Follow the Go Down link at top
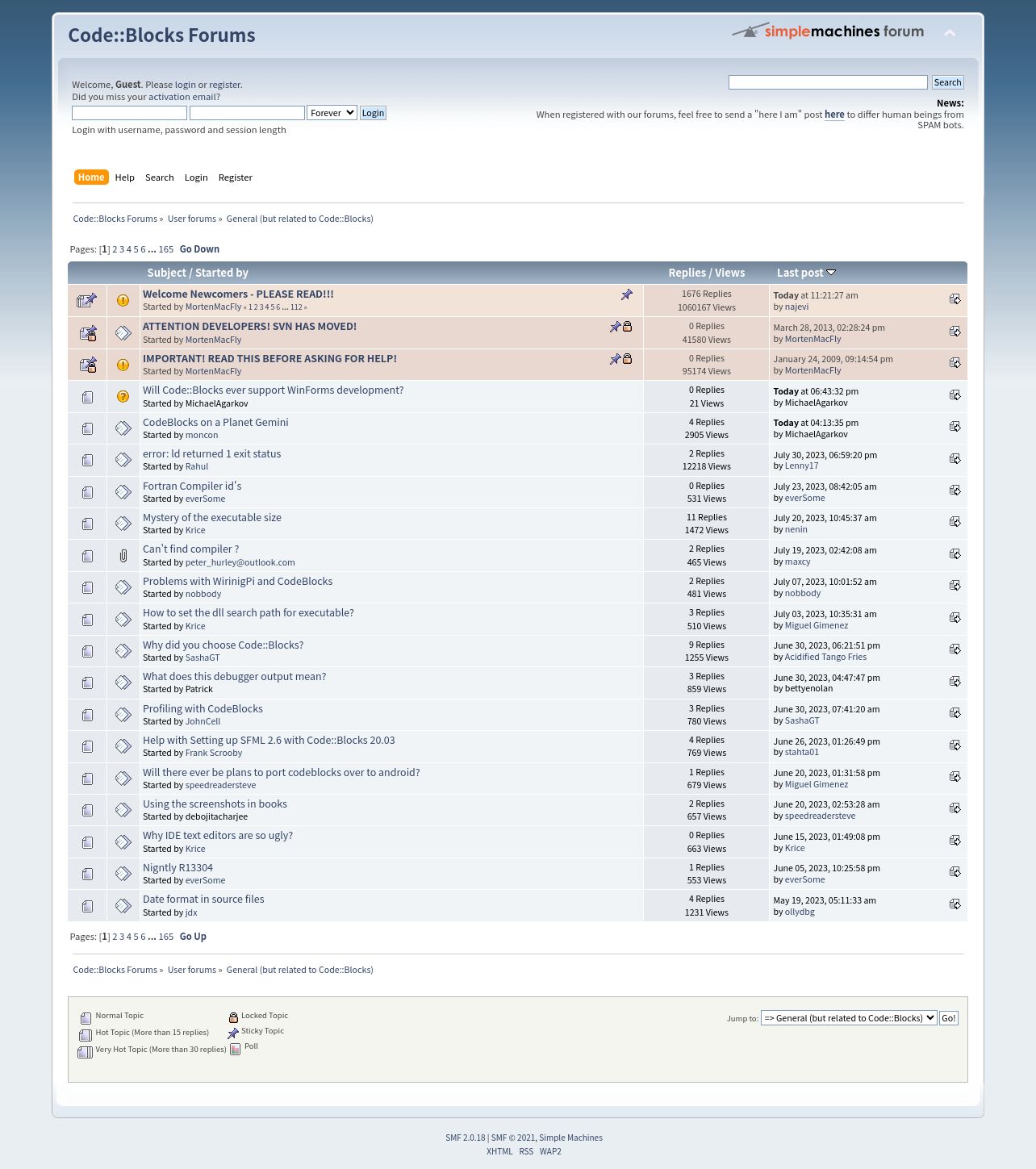The width and height of the screenshot is (1036, 1169). click(199, 249)
